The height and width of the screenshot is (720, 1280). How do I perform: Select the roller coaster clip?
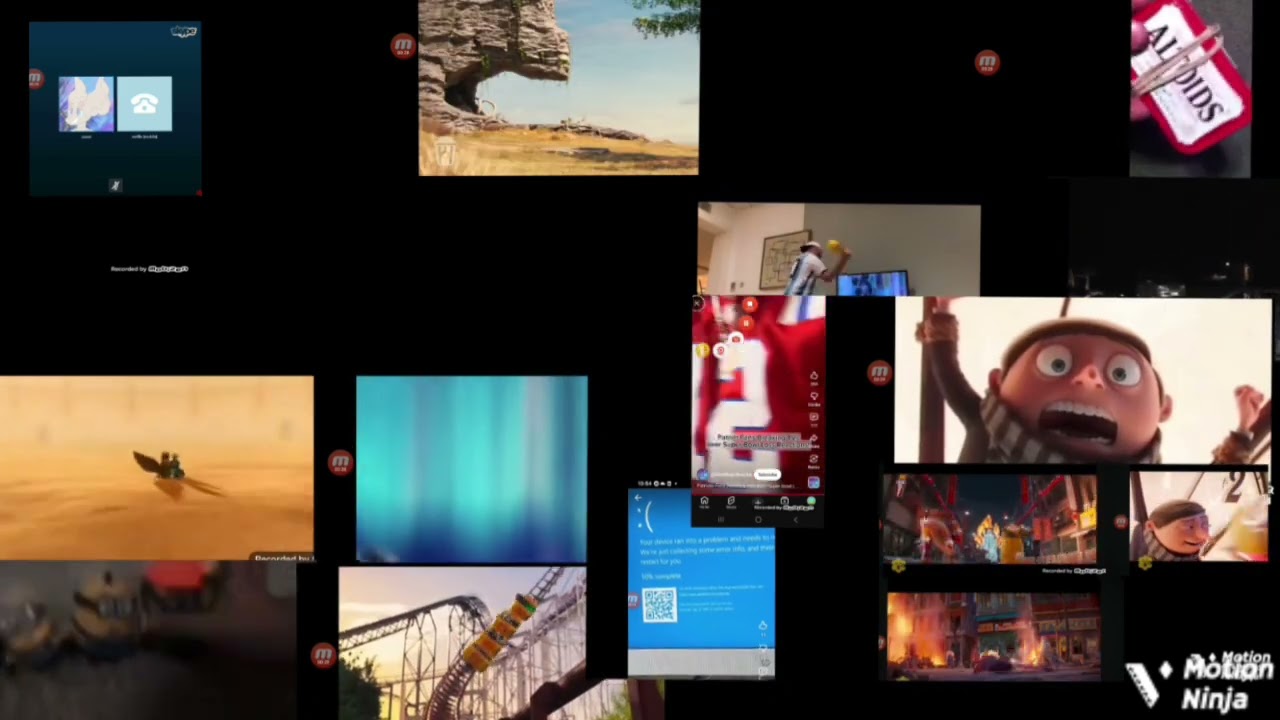pyautogui.click(x=462, y=643)
